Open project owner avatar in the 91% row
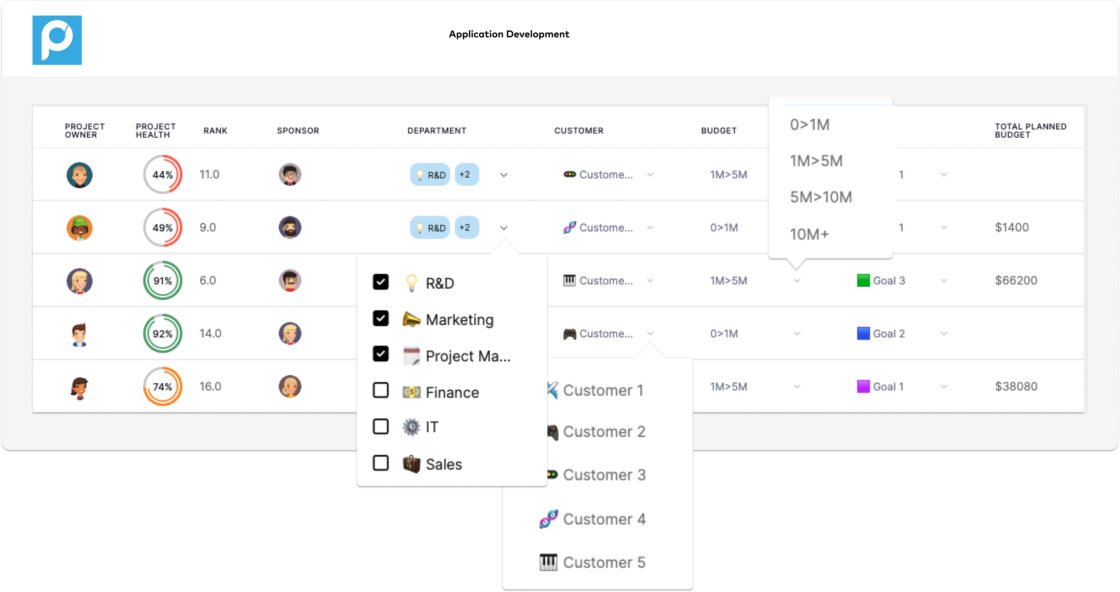Viewport: 1120px width, 592px height. [x=79, y=281]
